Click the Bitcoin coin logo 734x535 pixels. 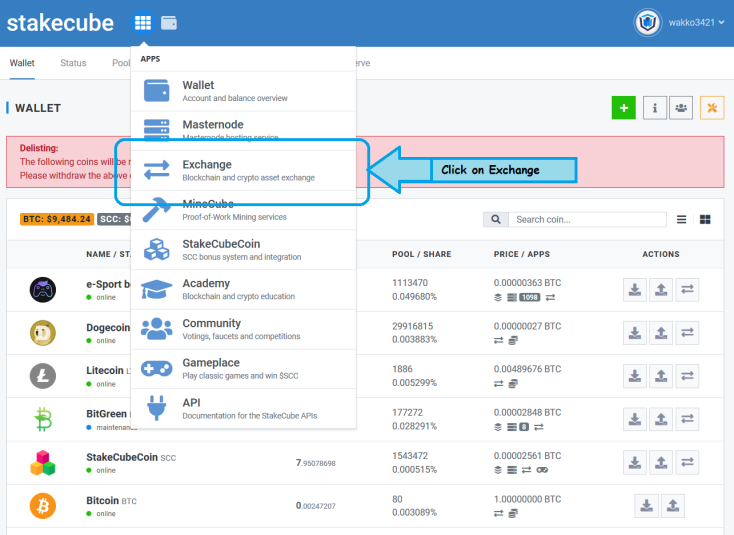(x=43, y=506)
